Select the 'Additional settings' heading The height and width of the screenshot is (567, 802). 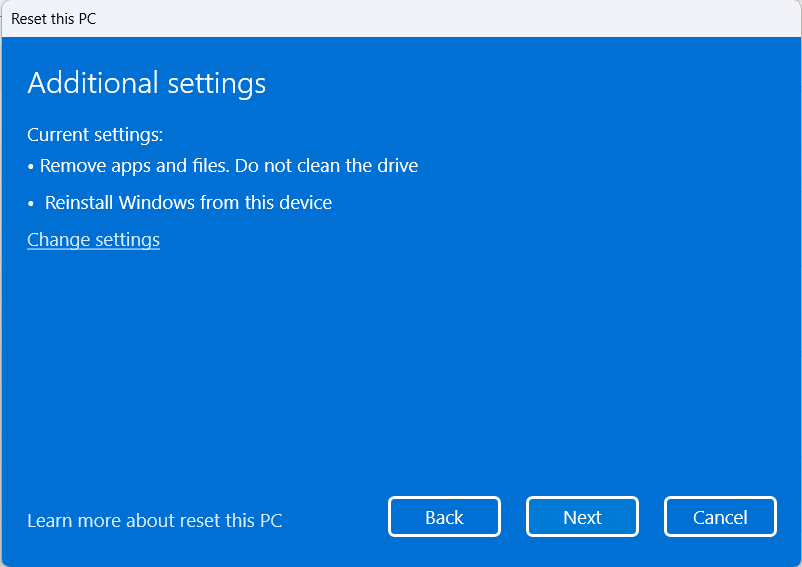[147, 83]
